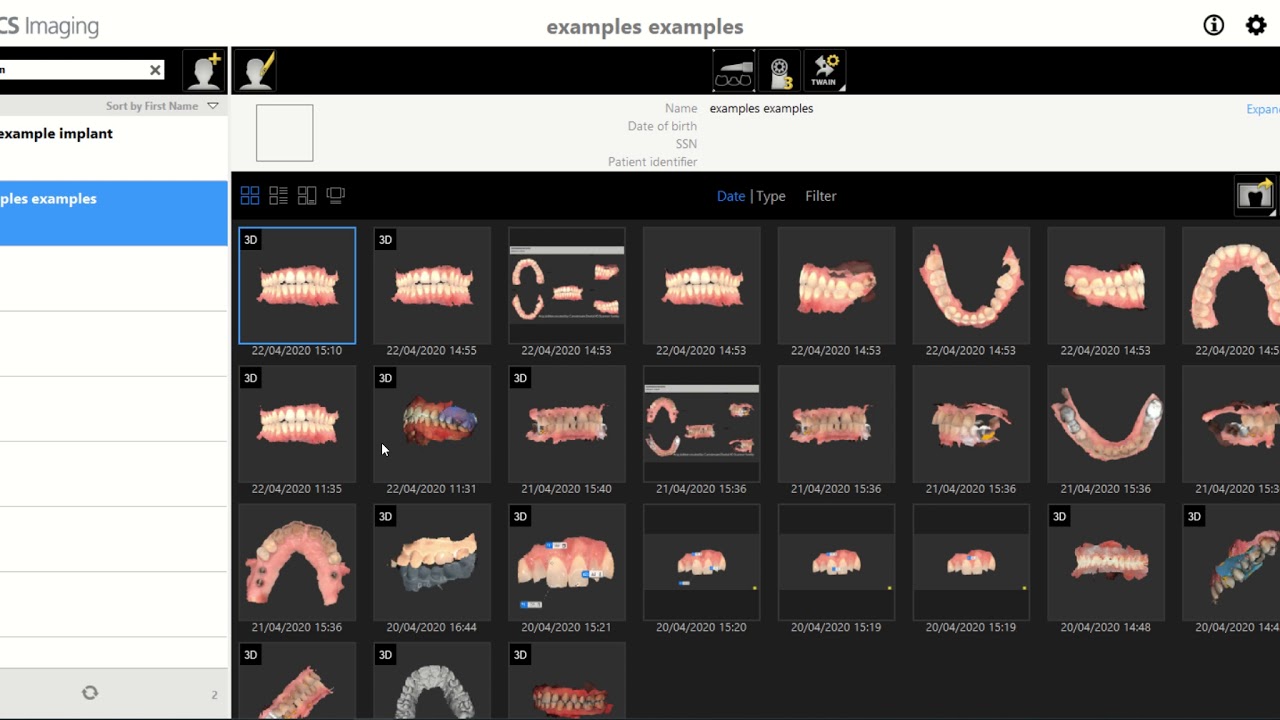Open the lower arch with metal crowns 21/04/2020 15:36
The width and height of the screenshot is (1280, 720).
tap(1105, 424)
